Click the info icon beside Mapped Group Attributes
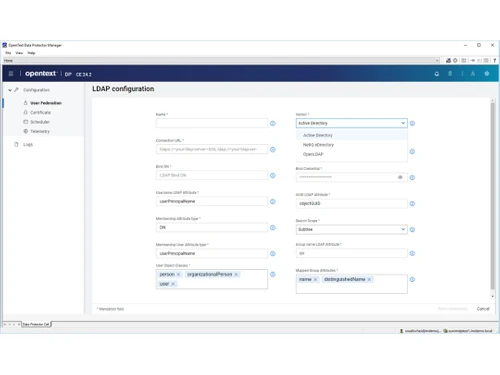 click(412, 279)
